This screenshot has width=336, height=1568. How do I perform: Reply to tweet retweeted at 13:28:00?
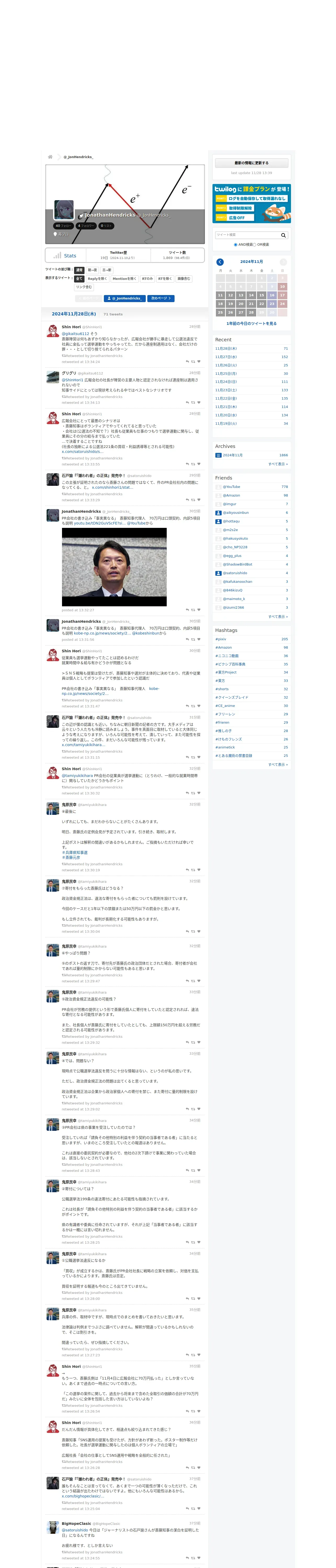[187, 1299]
